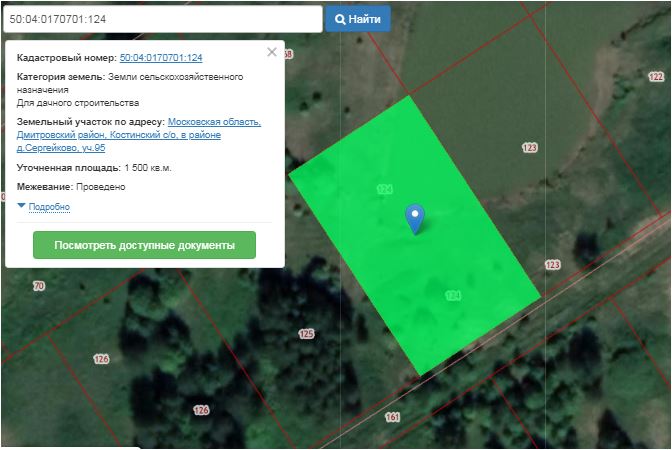Click the 124 label below the map pin
The image size is (672, 450).
tap(452, 296)
